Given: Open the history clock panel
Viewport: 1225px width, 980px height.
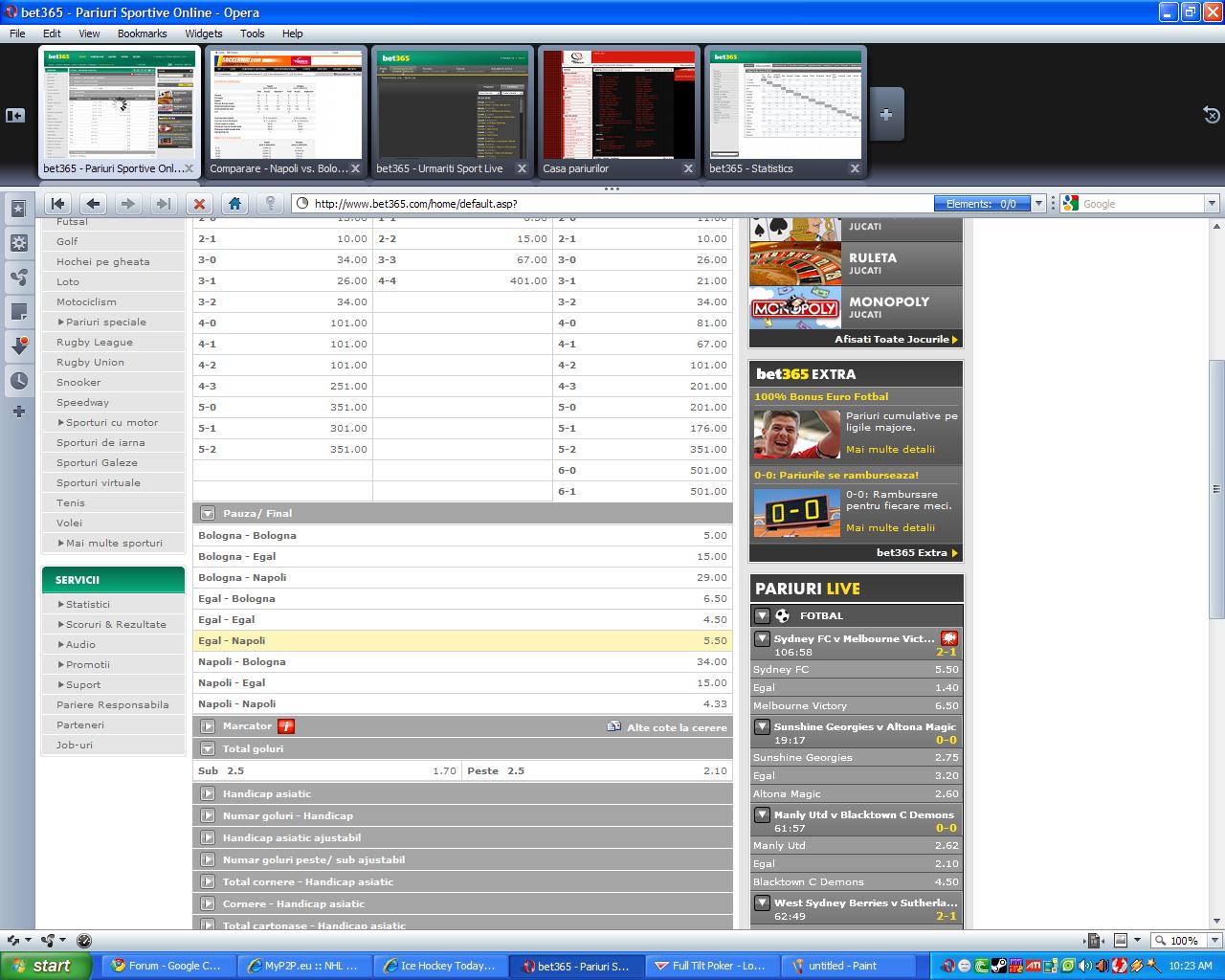Looking at the screenshot, I should tap(18, 381).
